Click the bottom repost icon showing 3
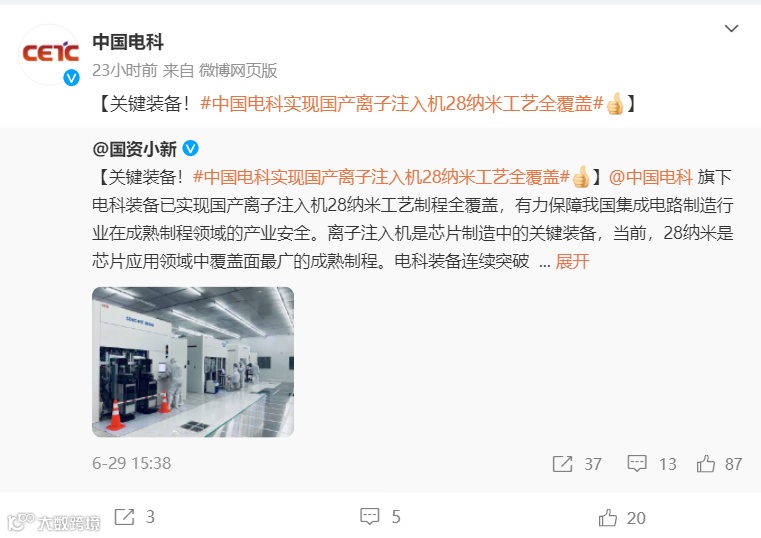 coord(124,517)
